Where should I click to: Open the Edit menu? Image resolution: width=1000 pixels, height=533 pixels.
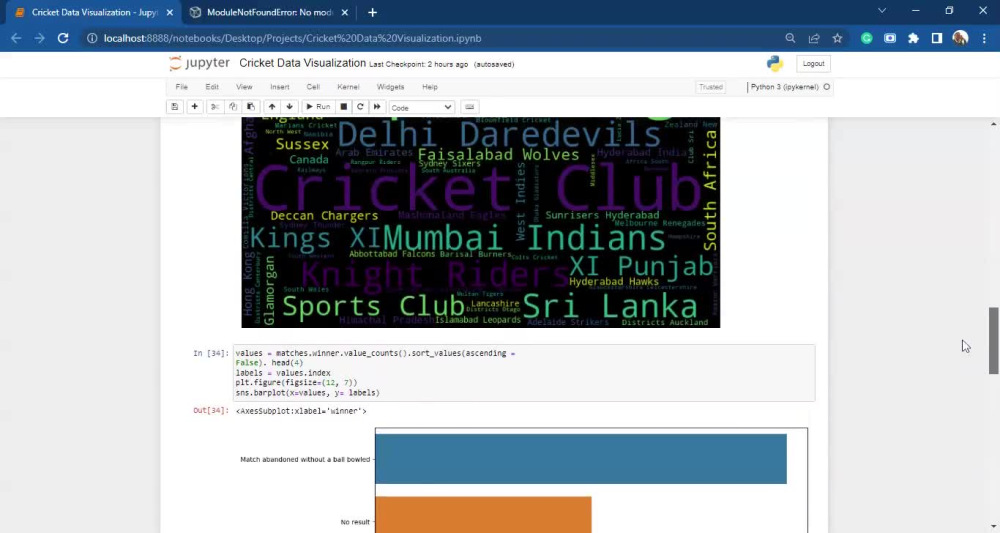tap(212, 87)
